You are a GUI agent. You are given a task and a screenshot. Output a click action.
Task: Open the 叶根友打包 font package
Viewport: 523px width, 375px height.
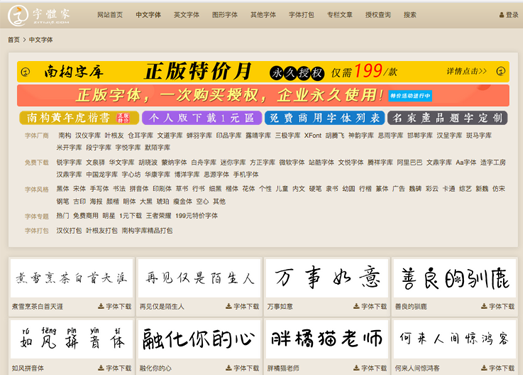[102, 231]
